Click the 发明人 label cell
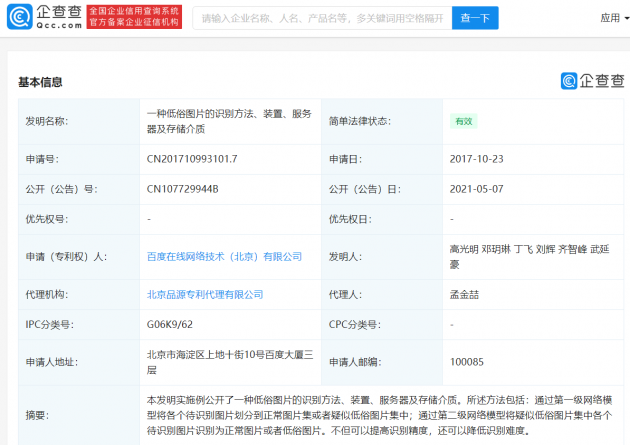 click(x=382, y=257)
